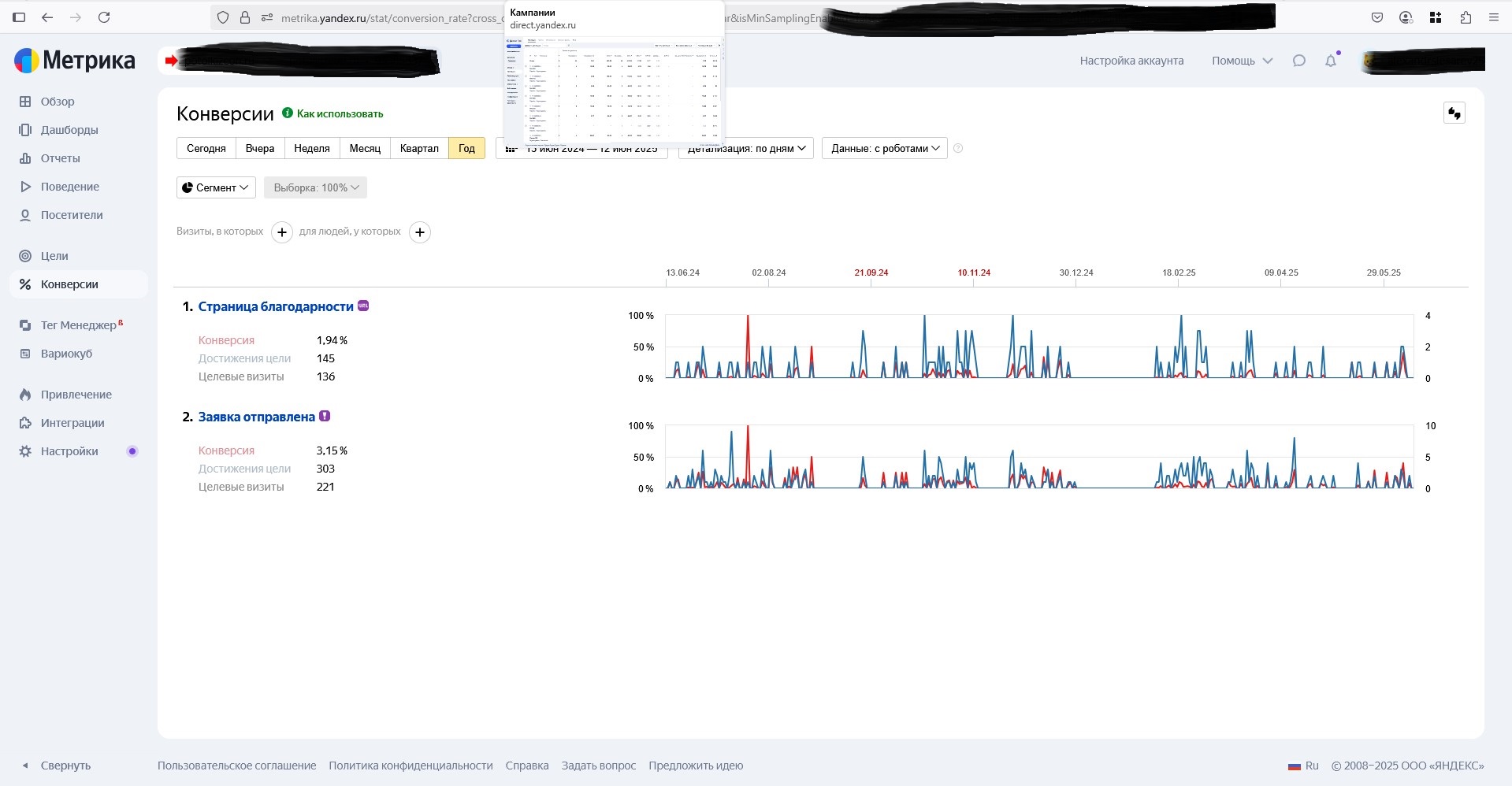The image size is (1512, 786).
Task: Click the Как использовать help link
Action: pyautogui.click(x=340, y=113)
